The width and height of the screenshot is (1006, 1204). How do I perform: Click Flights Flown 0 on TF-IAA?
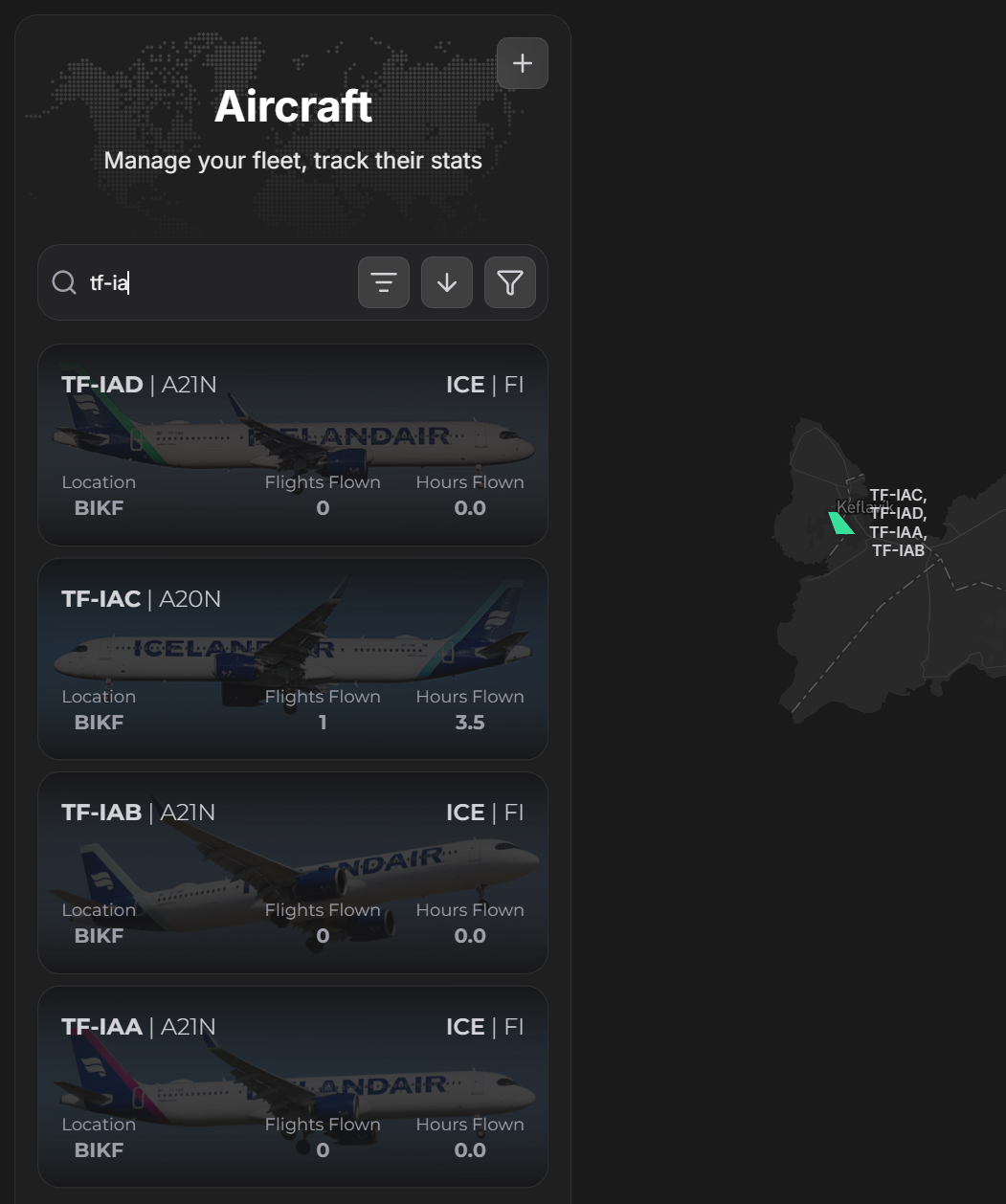(x=323, y=1150)
